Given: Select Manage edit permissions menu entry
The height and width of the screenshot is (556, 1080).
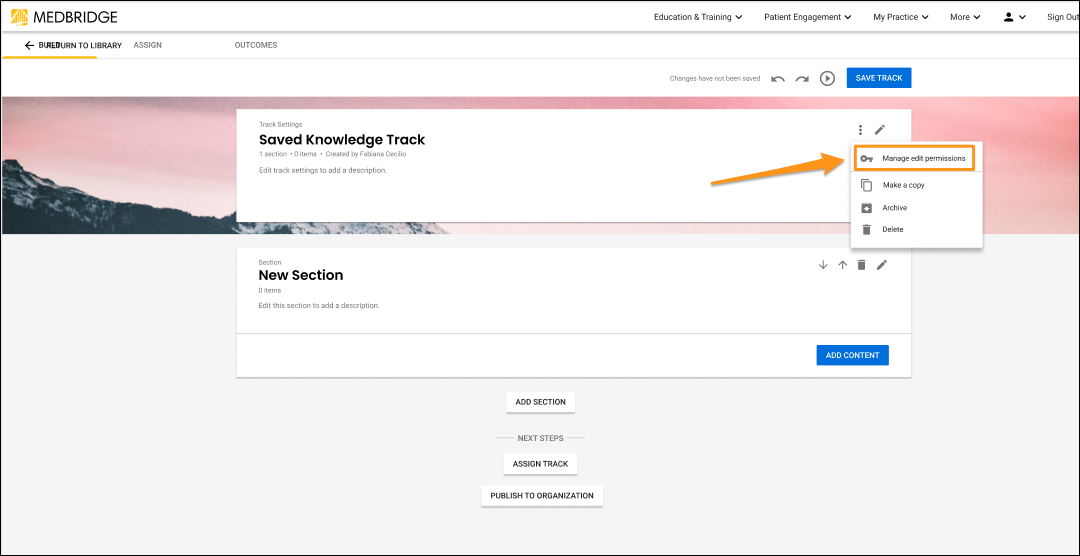Looking at the screenshot, I should coord(923,158).
